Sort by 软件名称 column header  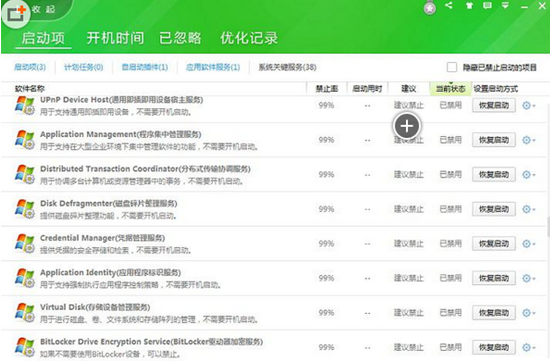(x=30, y=88)
